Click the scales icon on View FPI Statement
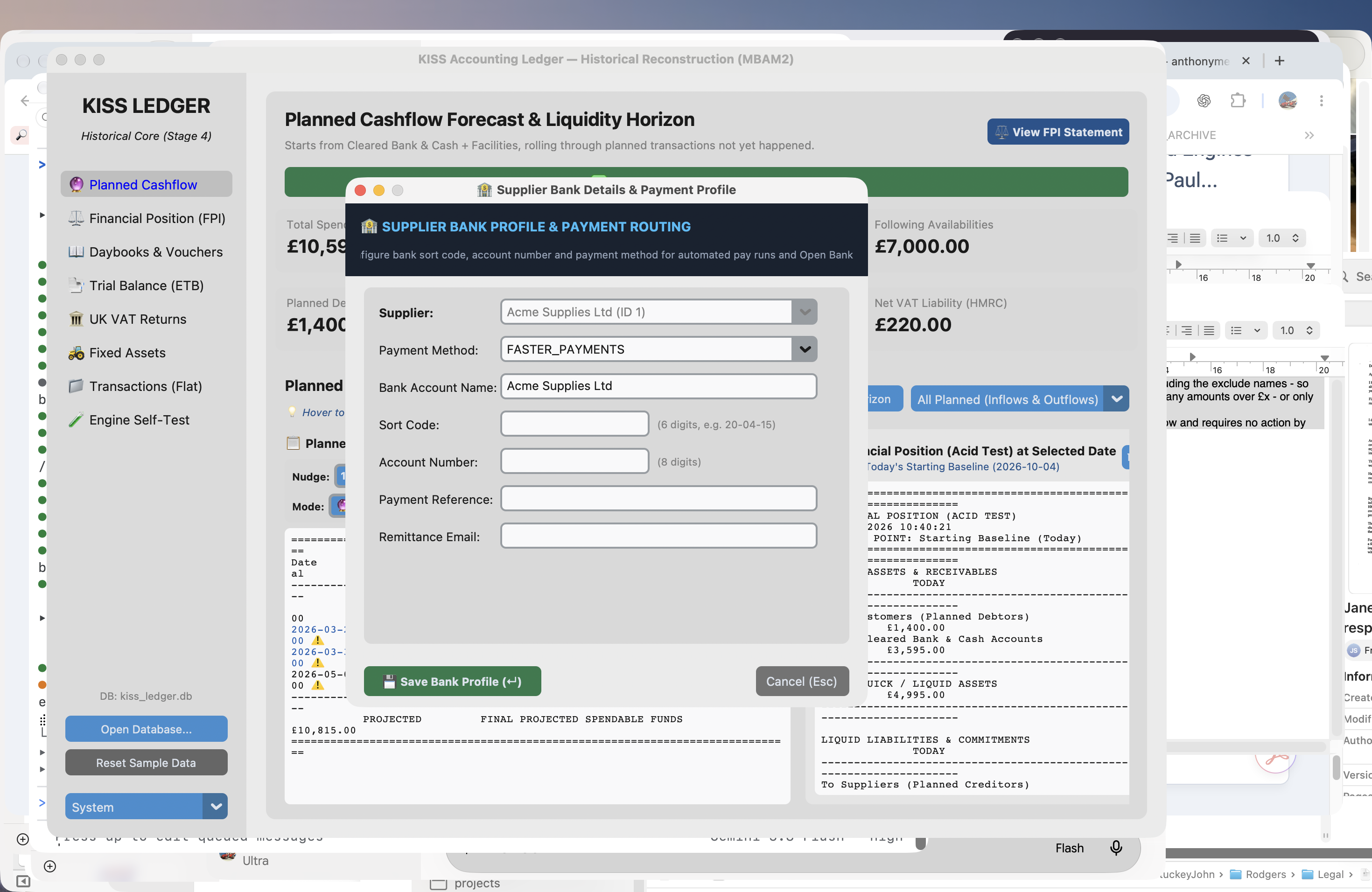The image size is (1372, 892). tap(1002, 132)
